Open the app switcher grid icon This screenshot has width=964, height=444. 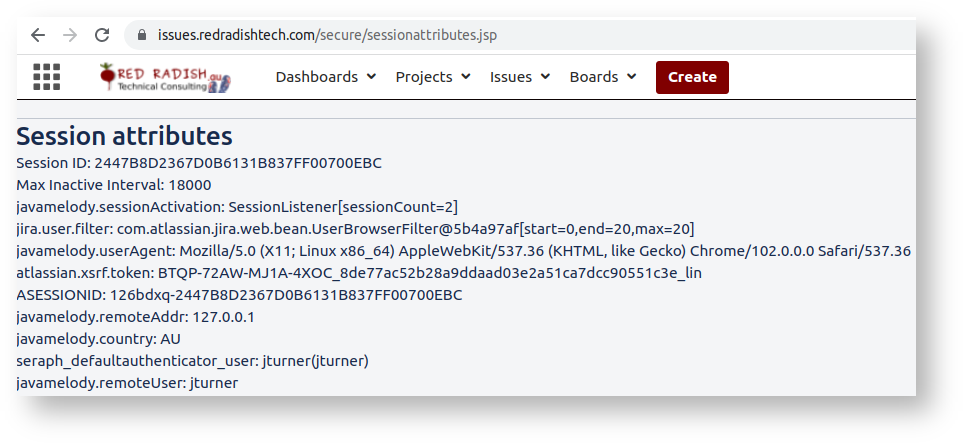click(47, 77)
